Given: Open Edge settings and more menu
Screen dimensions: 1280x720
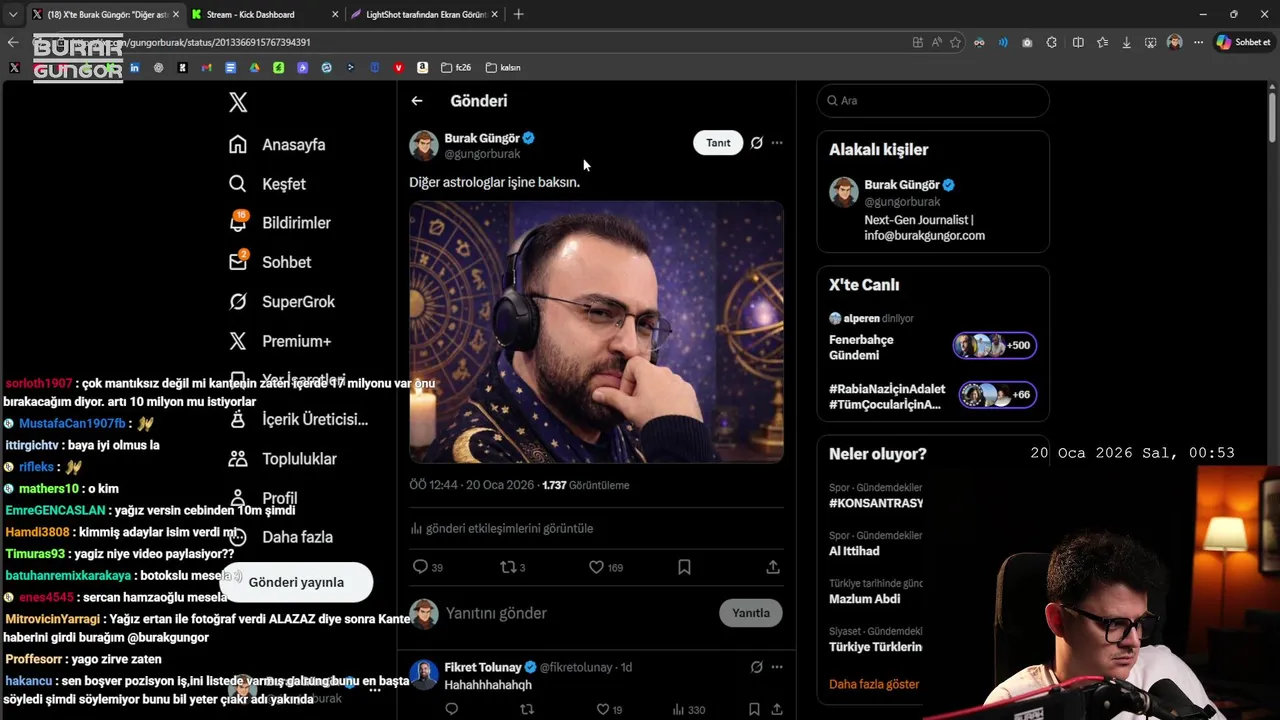Looking at the screenshot, I should (1198, 42).
